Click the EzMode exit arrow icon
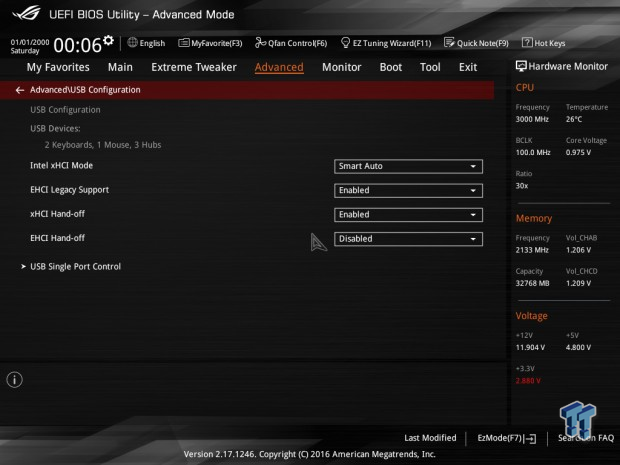Screen dimensions: 620x465 532,439
